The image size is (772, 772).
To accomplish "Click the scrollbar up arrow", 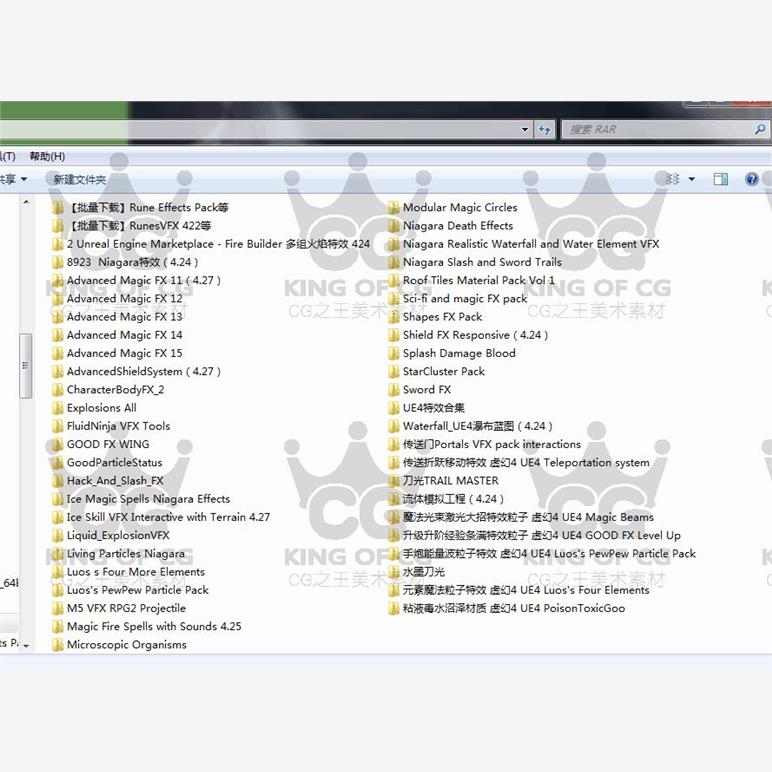I will pyautogui.click(x=26, y=202).
